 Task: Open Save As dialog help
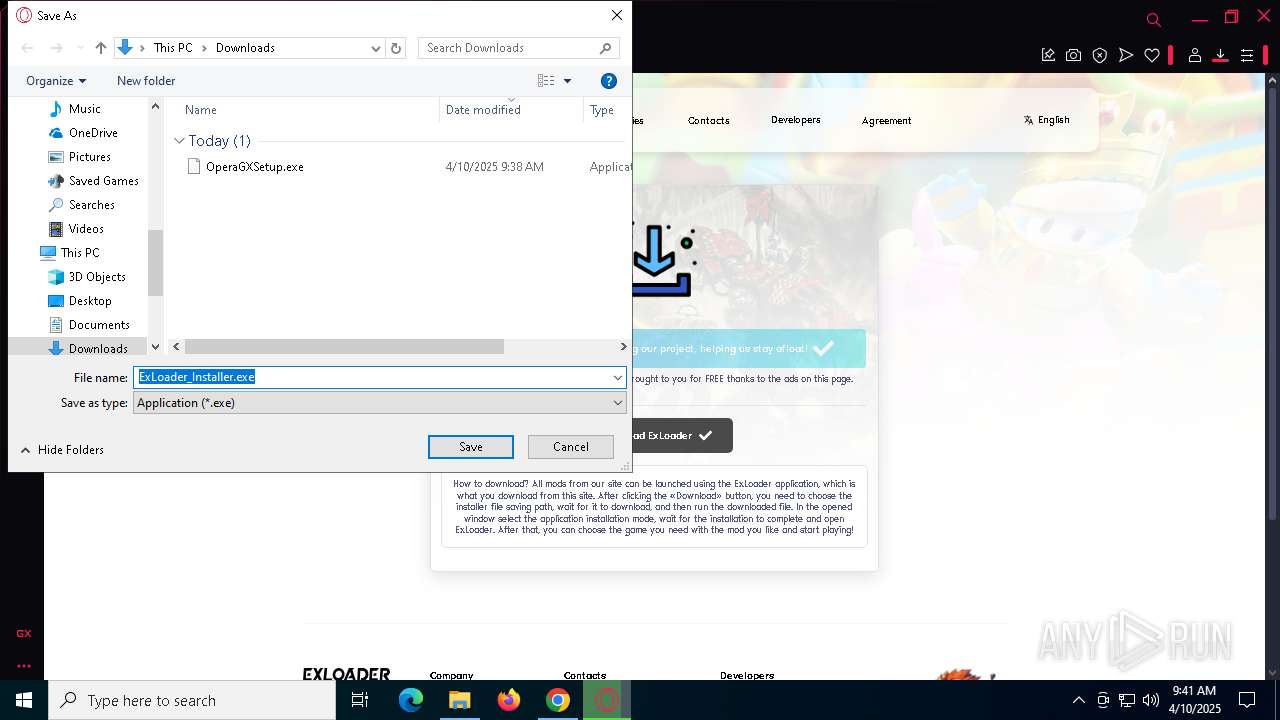(x=608, y=81)
